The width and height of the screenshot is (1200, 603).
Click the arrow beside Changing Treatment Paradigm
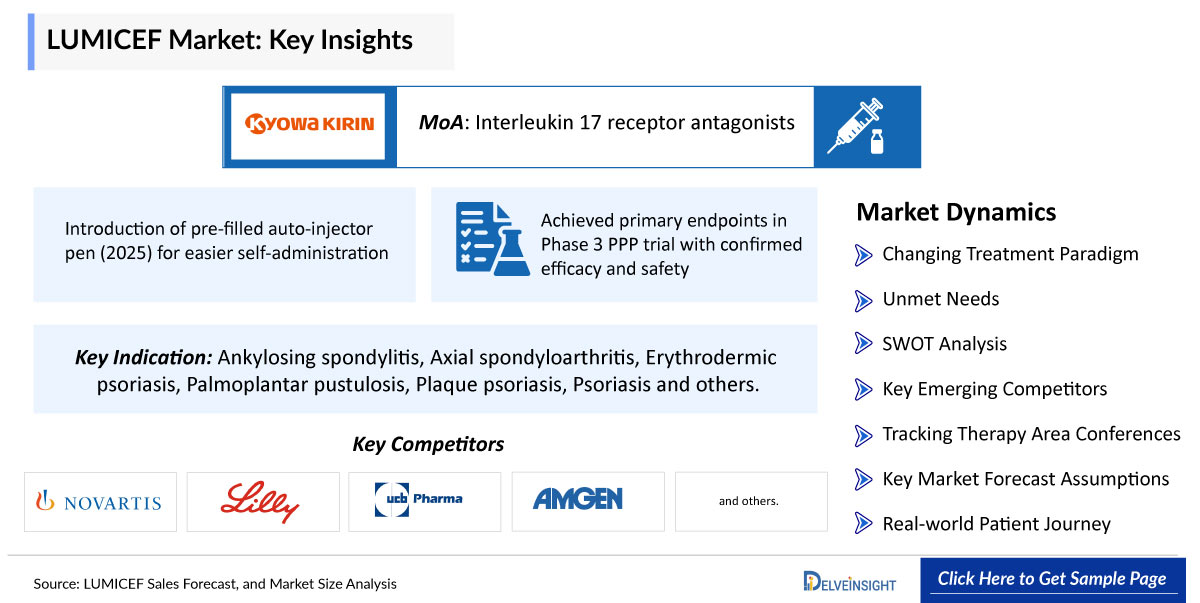click(x=864, y=255)
